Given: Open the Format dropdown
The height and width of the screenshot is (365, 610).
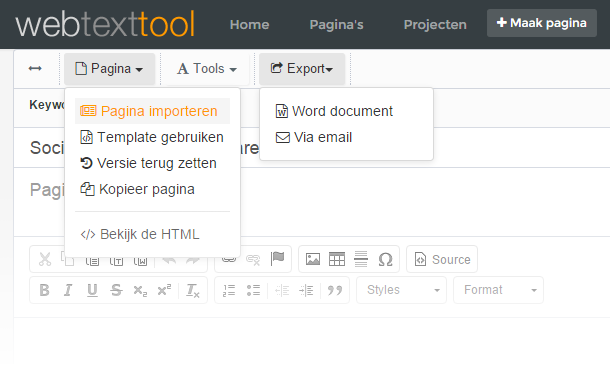Looking at the screenshot, I should 498,290.
